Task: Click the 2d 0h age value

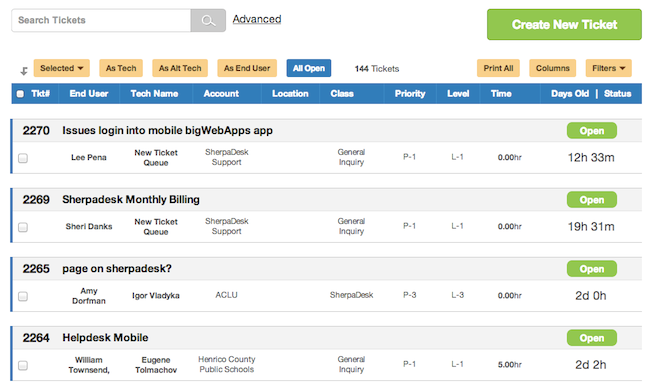Action: coord(590,296)
